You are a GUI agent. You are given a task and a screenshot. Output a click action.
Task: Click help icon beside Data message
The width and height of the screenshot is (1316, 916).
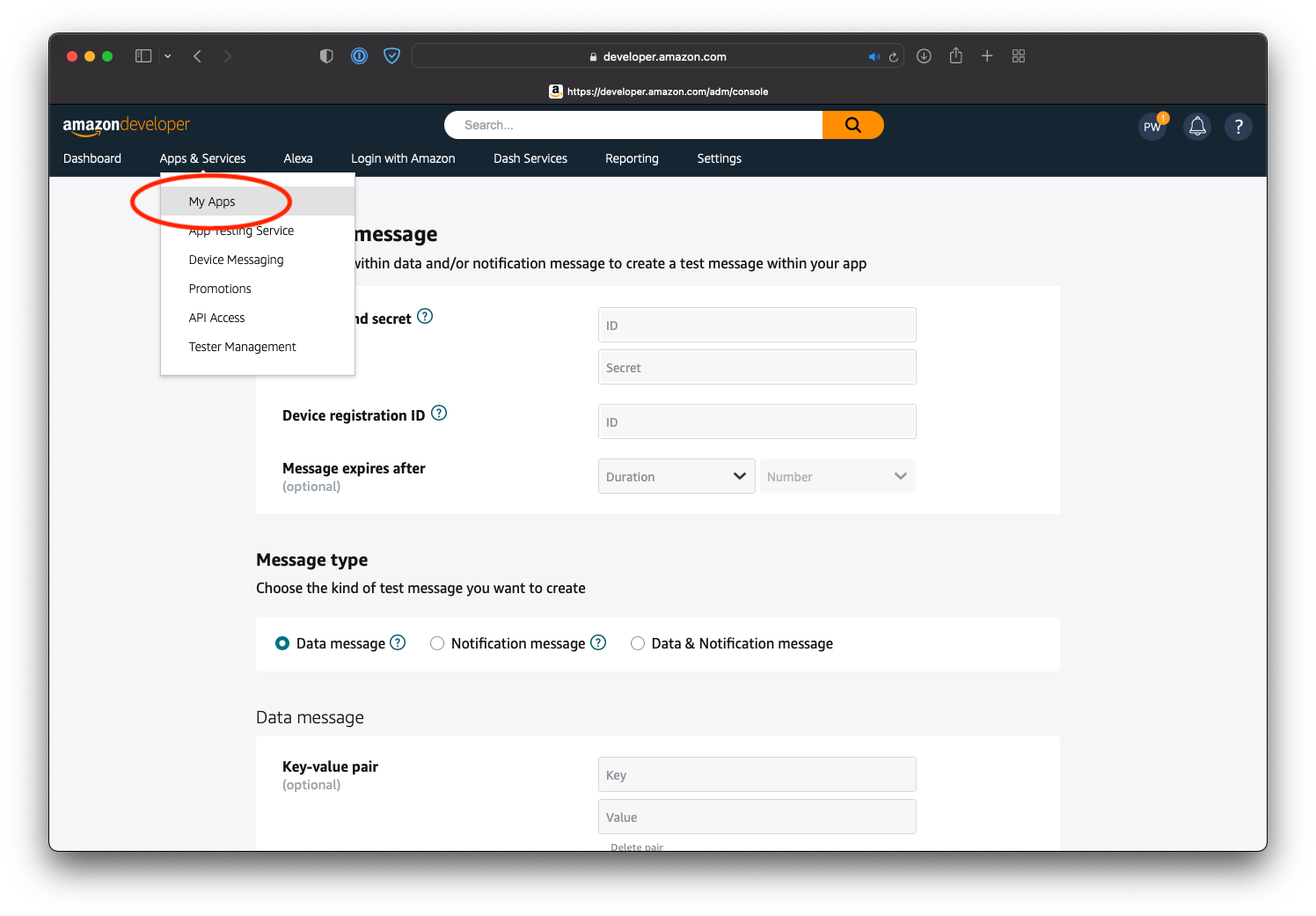tap(398, 642)
